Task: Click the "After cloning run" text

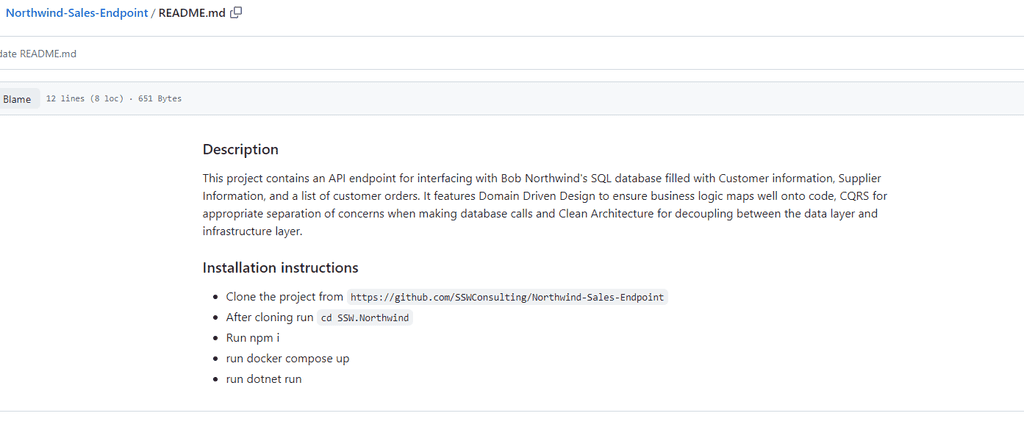Action: [269, 317]
